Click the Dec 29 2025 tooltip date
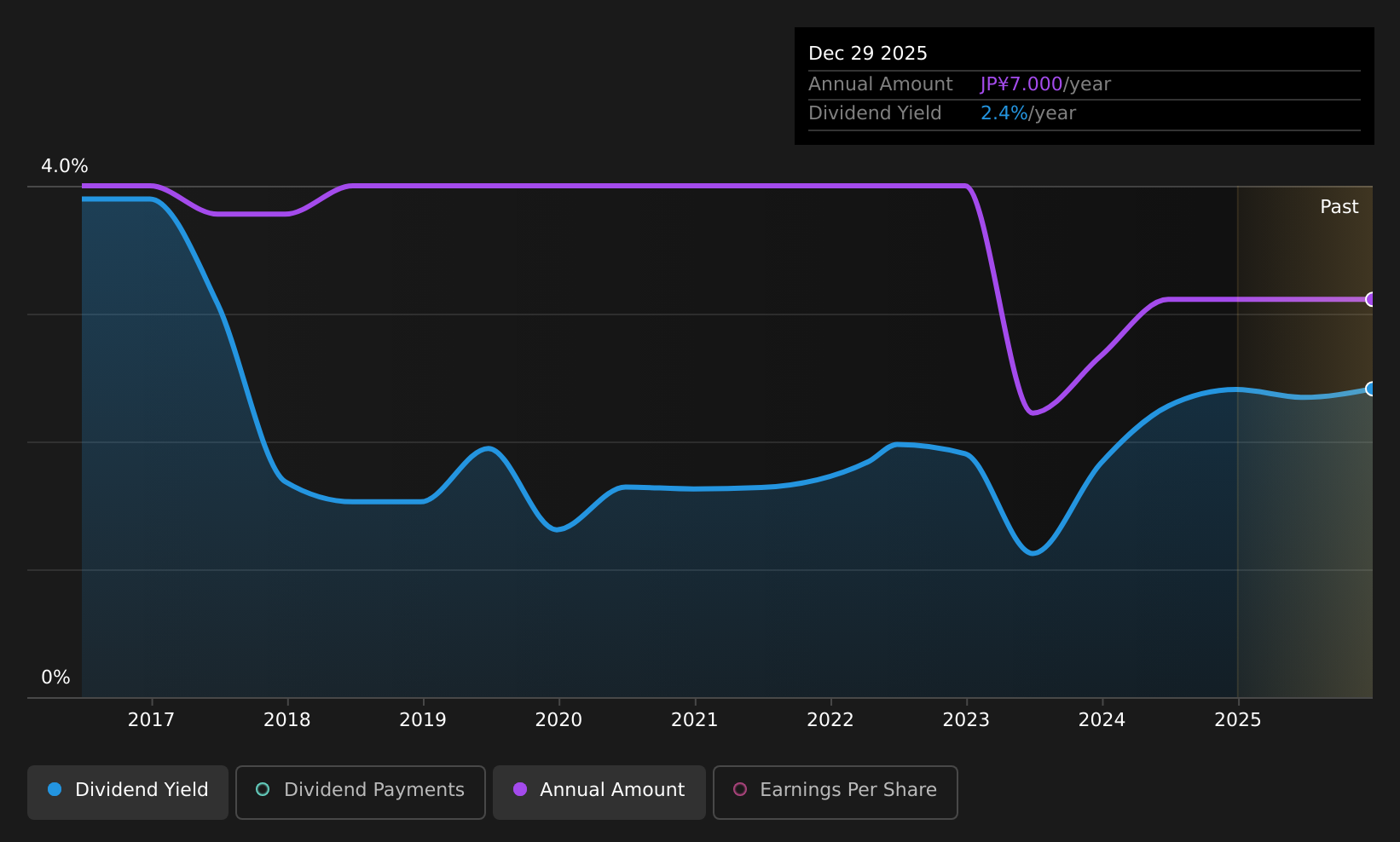Screen dimensions: 1400x842 pyautogui.click(x=868, y=54)
